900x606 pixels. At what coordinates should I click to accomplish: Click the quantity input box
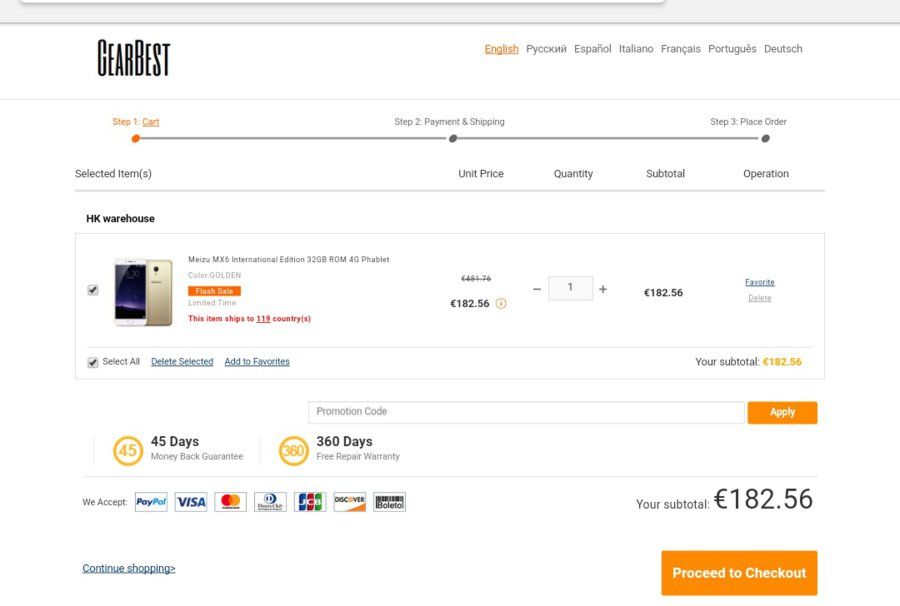570,288
